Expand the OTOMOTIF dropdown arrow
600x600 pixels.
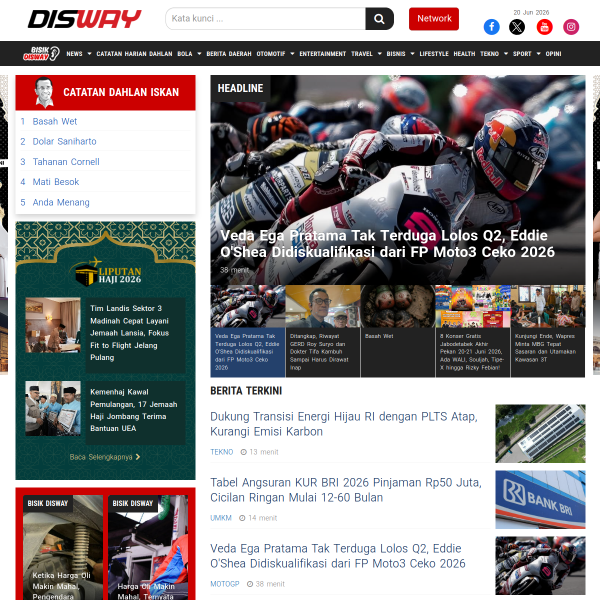(x=292, y=54)
